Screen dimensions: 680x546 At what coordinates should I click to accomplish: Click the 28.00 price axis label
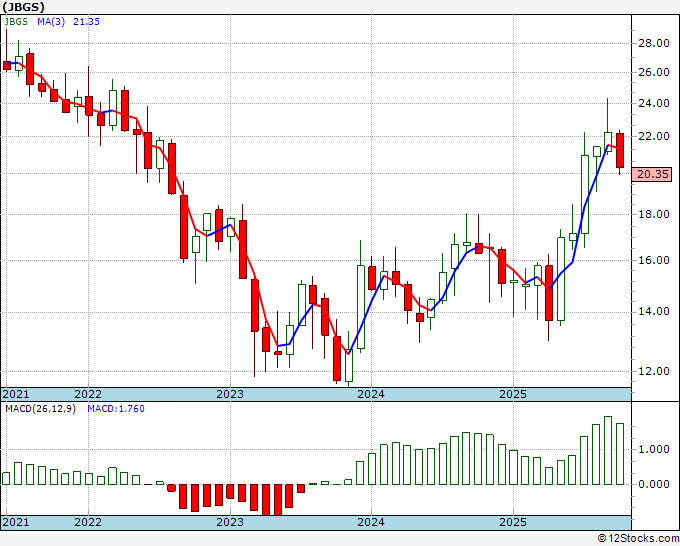pos(654,43)
